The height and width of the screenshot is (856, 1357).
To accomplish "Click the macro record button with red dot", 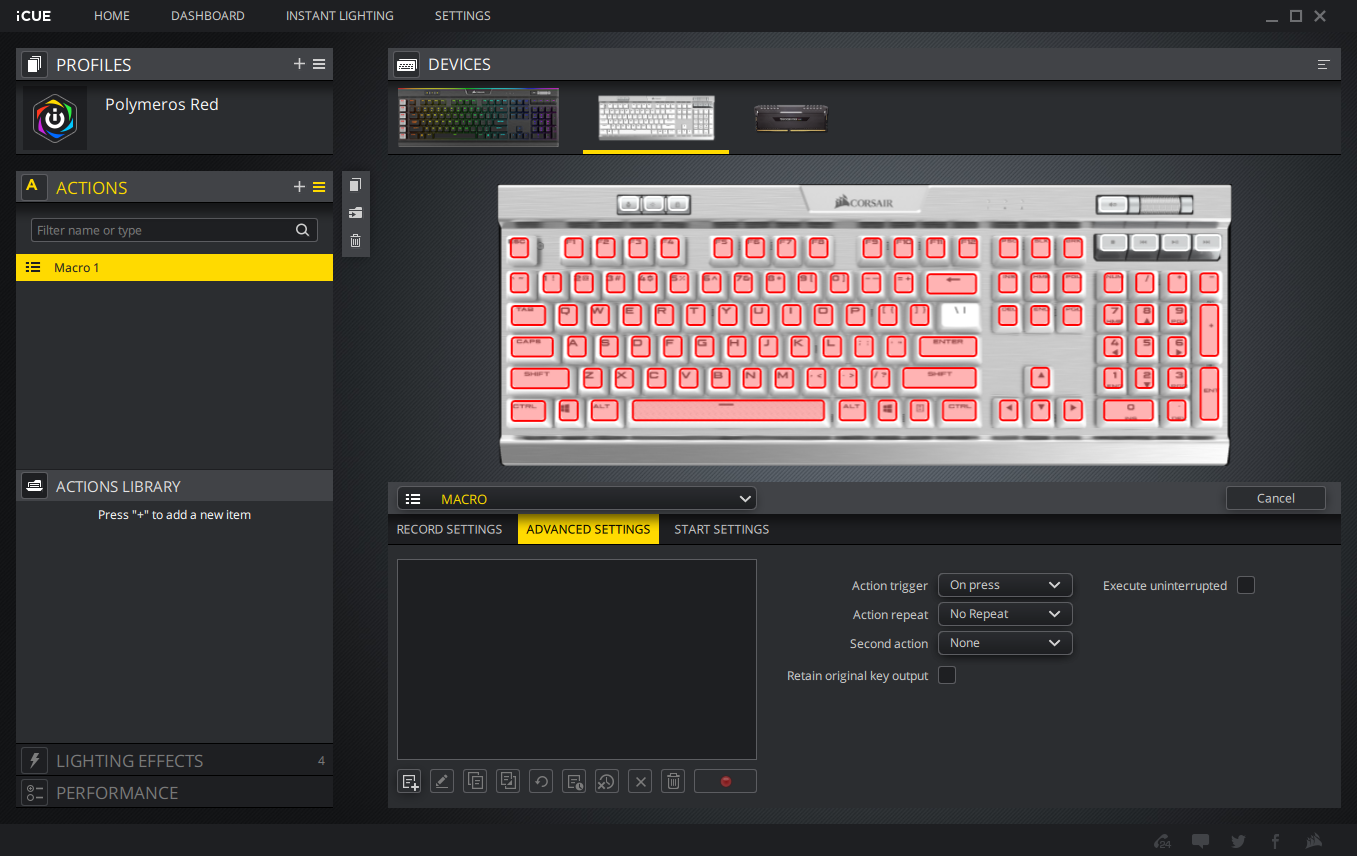I will (x=725, y=781).
